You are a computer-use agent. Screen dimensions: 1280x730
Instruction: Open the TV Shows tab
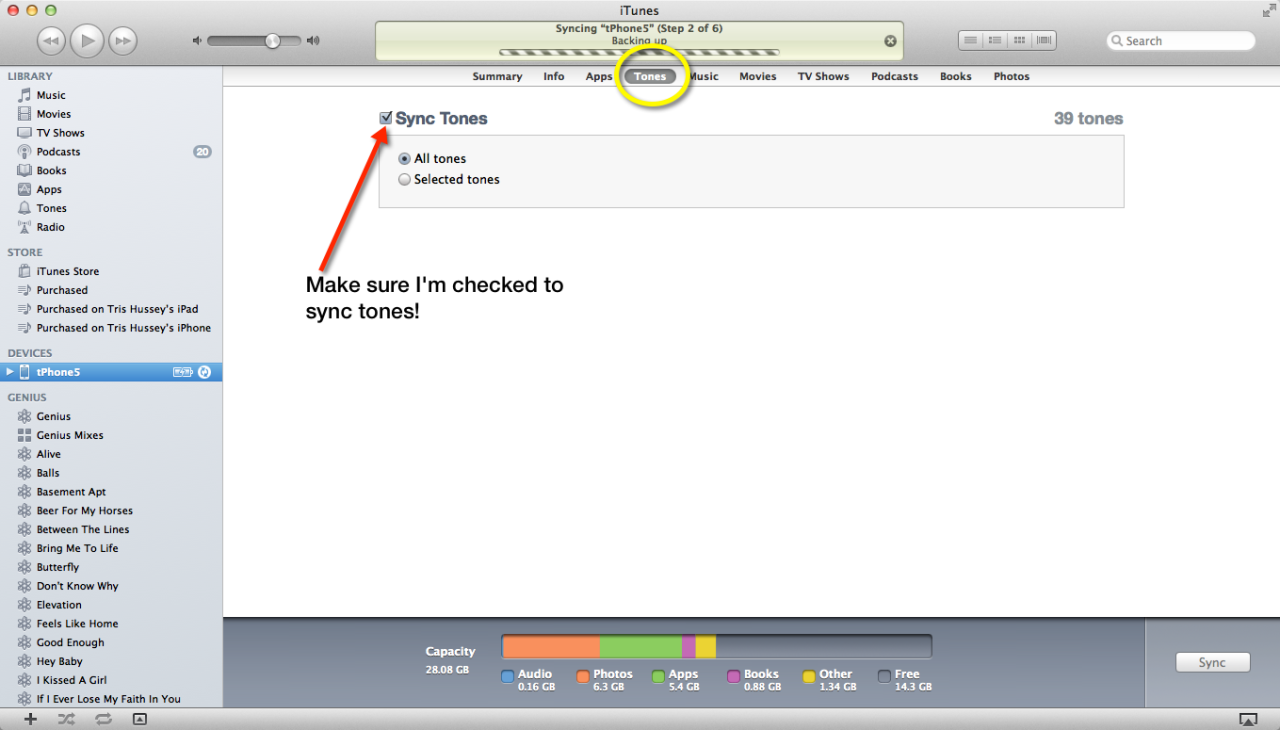tap(823, 76)
